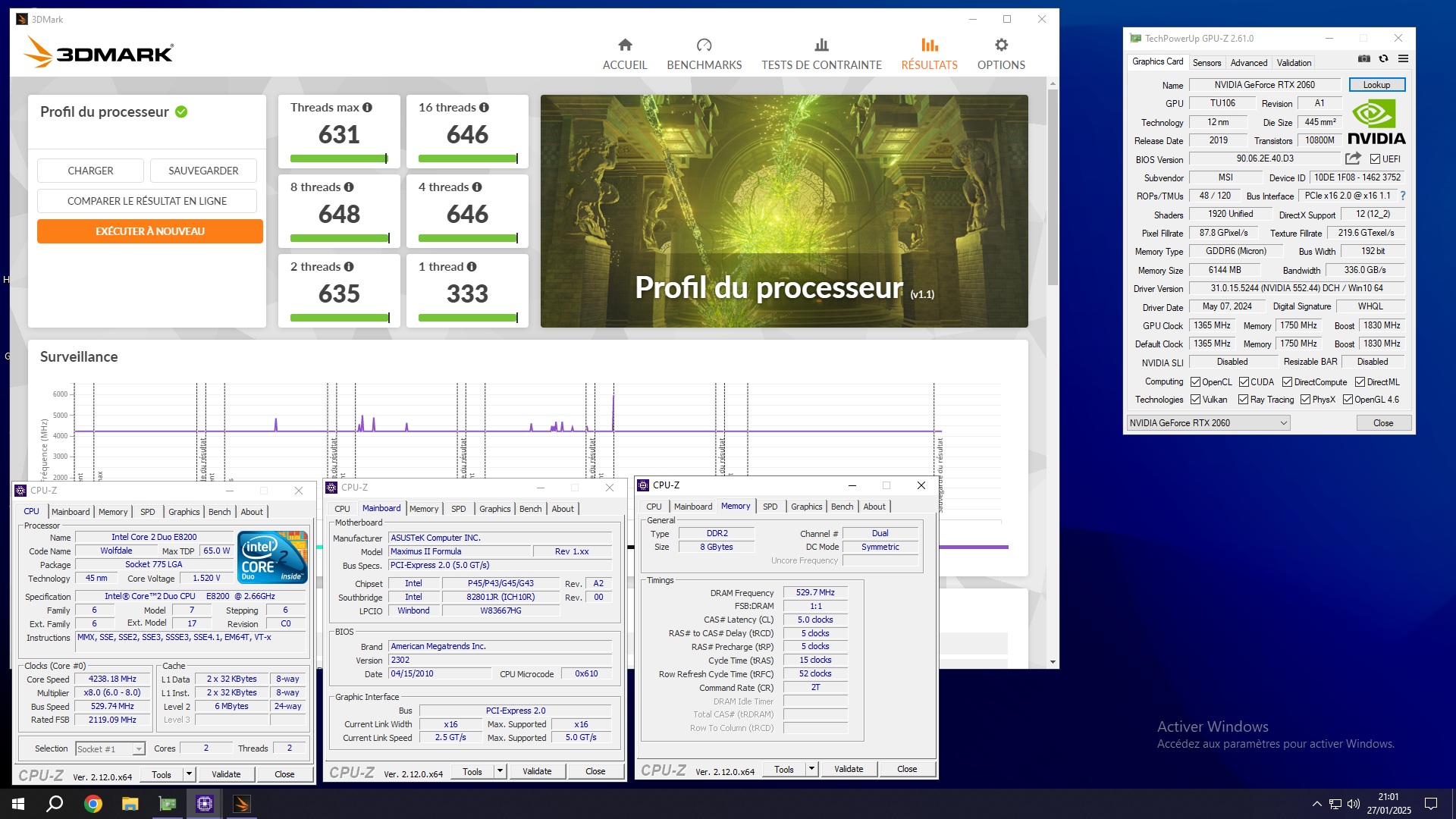Expand Tools arrow in CPU-Z CPU window
1456x819 pixels.
pos(189,774)
